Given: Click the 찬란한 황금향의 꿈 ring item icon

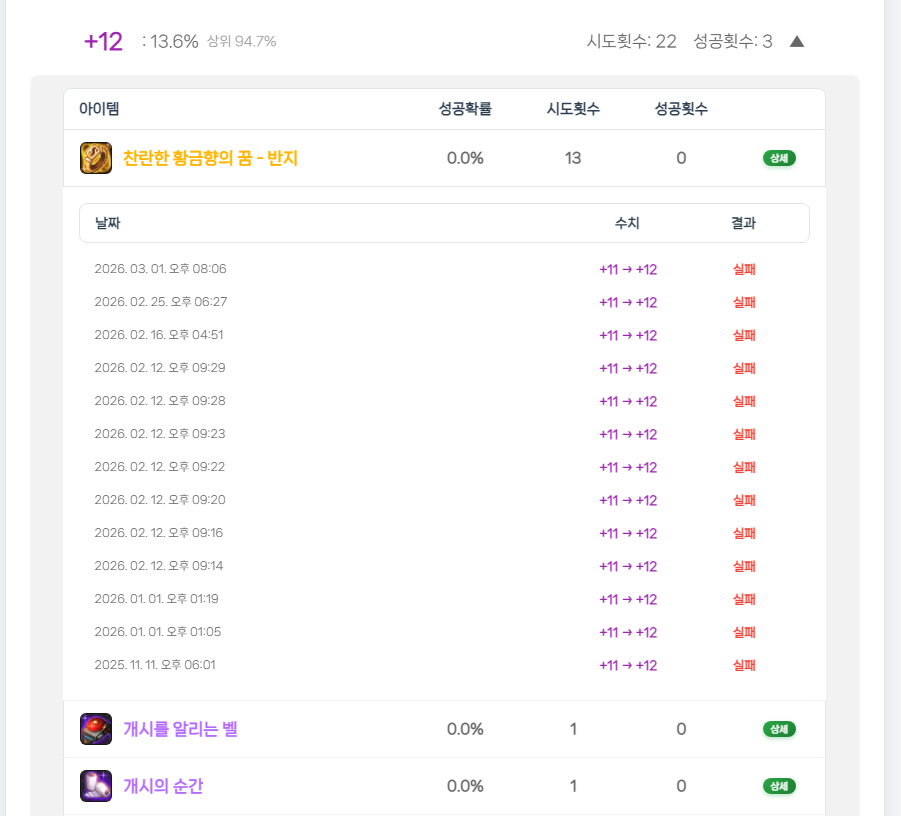Looking at the screenshot, I should click(x=96, y=158).
